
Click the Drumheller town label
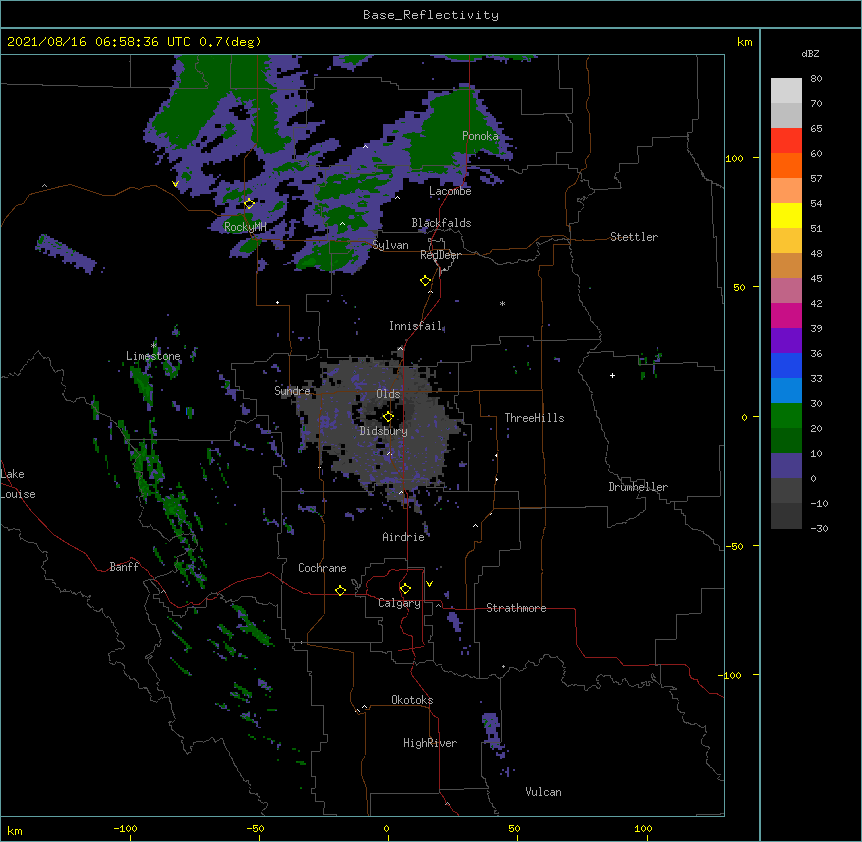point(638,487)
